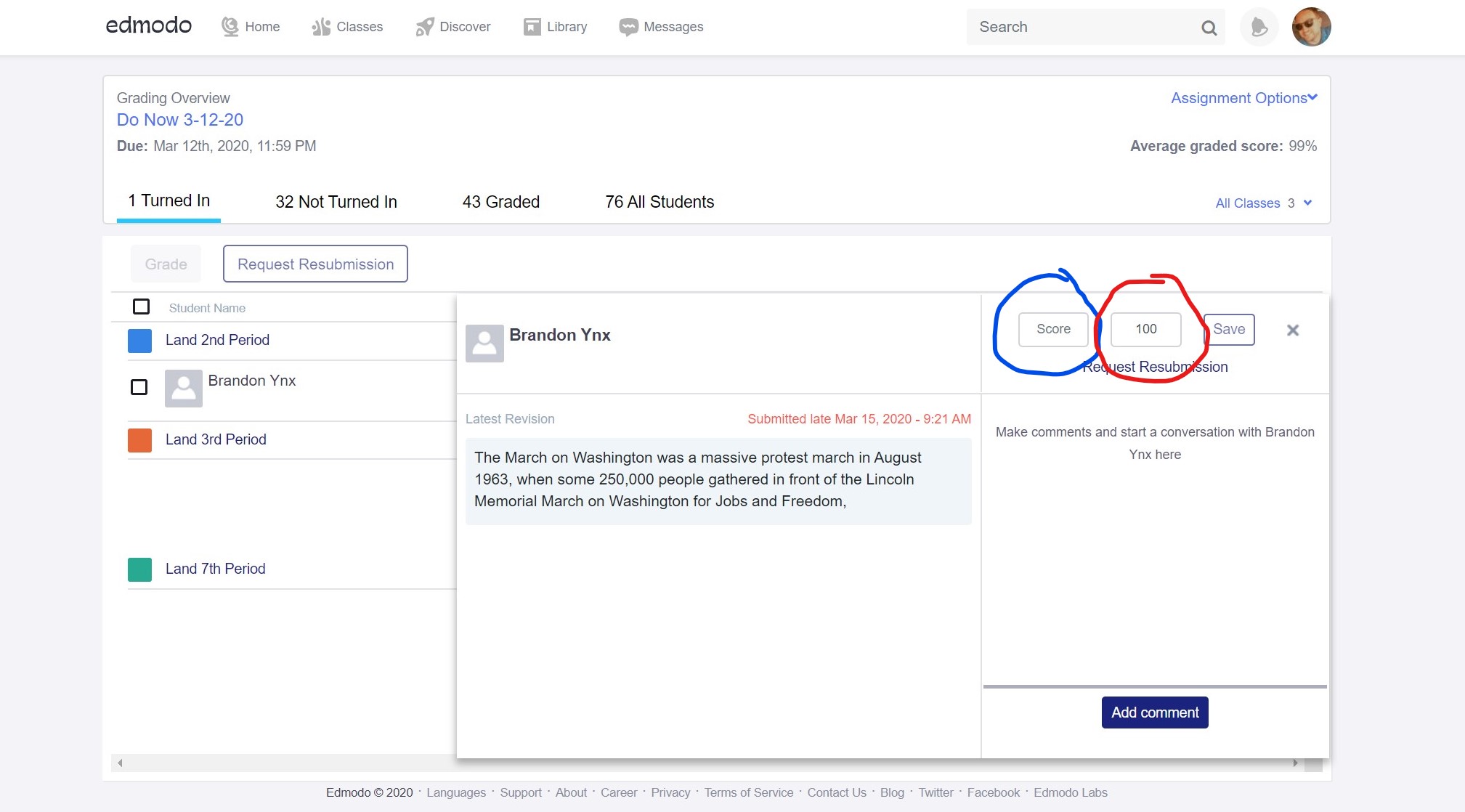This screenshot has width=1465, height=812.
Task: Open user profile avatar menu
Action: (x=1311, y=27)
